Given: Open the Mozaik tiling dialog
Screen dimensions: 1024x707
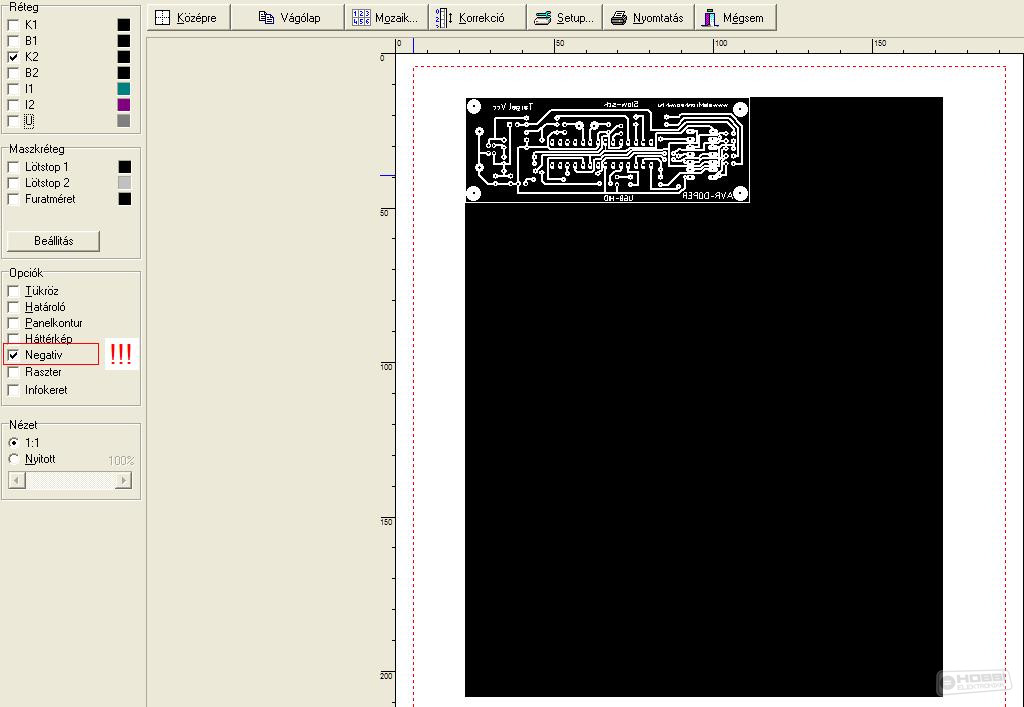Looking at the screenshot, I should (386, 18).
